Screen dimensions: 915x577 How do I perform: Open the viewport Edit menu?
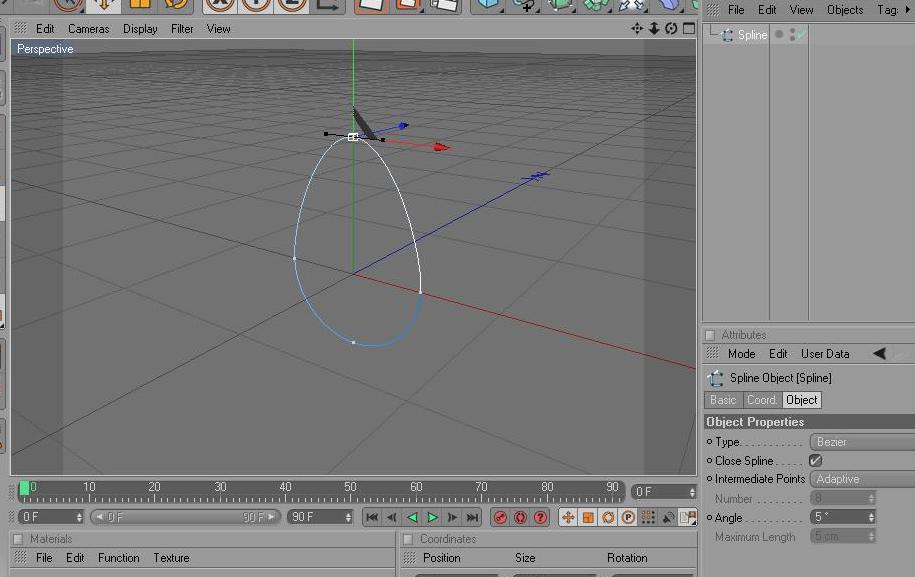[45, 29]
